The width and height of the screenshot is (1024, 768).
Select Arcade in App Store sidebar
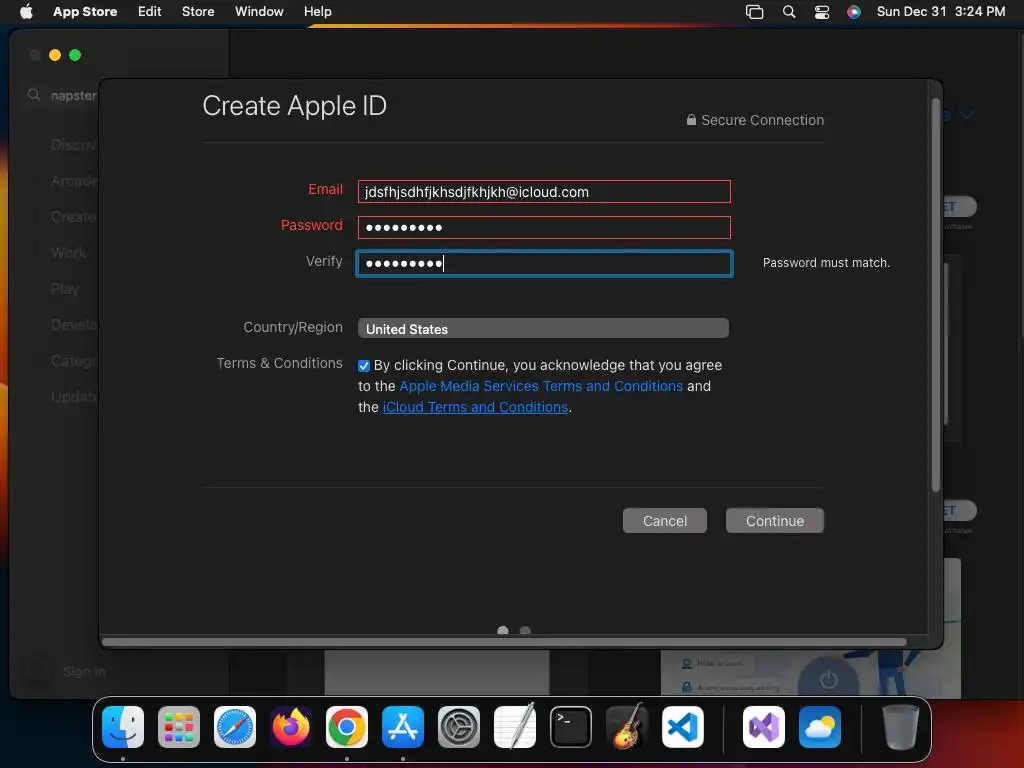pyautogui.click(x=73, y=181)
